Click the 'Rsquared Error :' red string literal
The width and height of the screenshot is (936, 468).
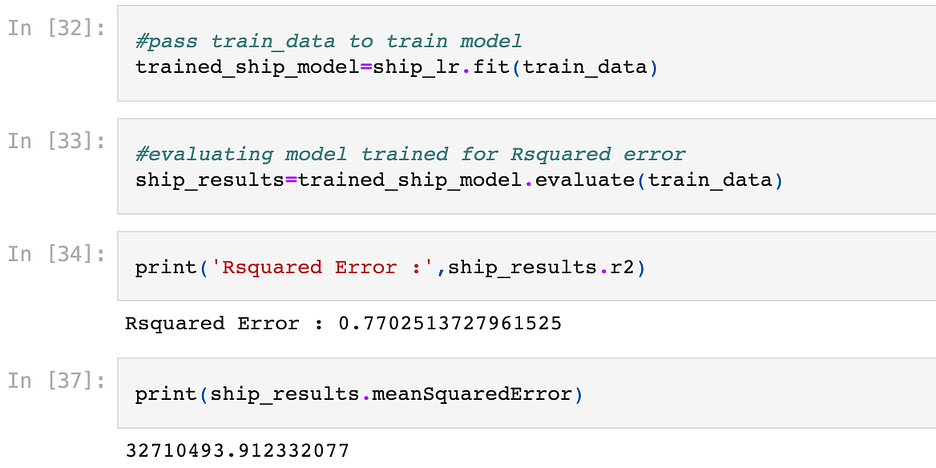pyautogui.click(x=329, y=267)
